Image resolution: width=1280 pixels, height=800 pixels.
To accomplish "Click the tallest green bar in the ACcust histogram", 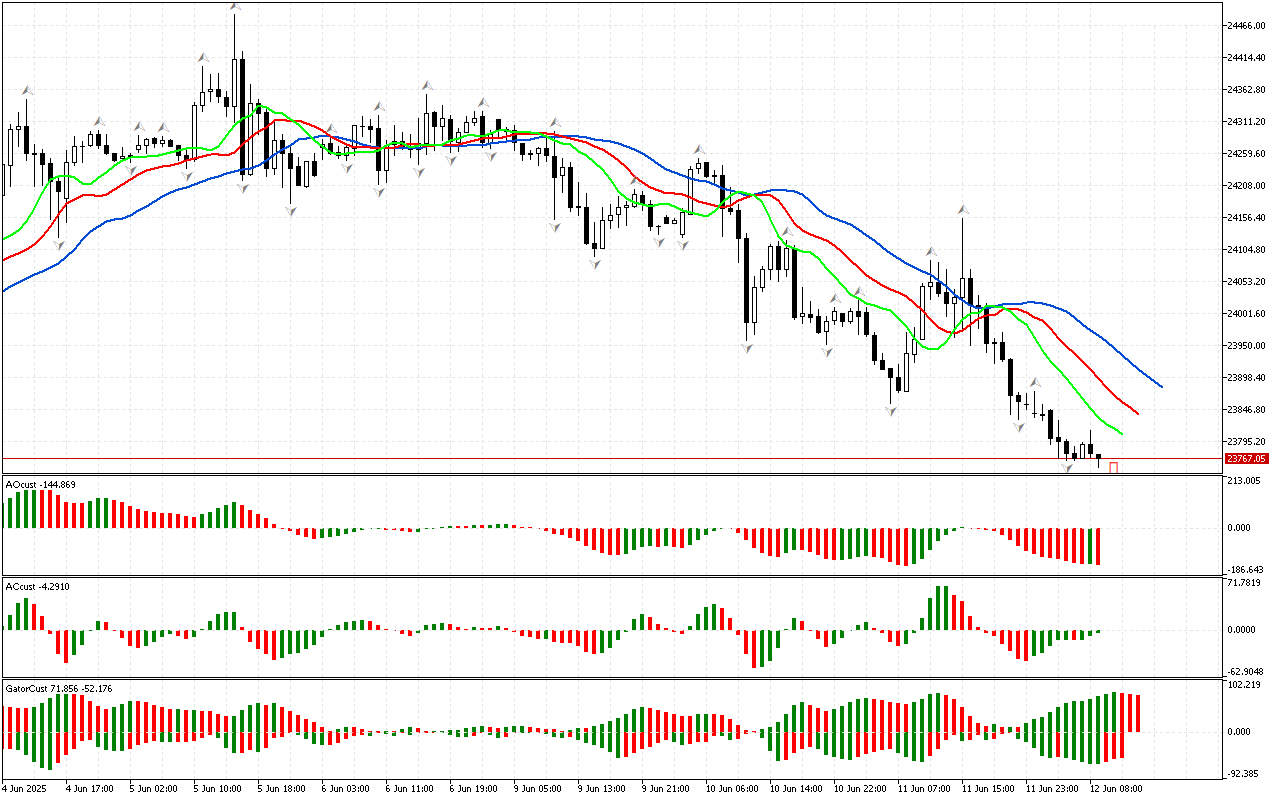I will click(940, 607).
